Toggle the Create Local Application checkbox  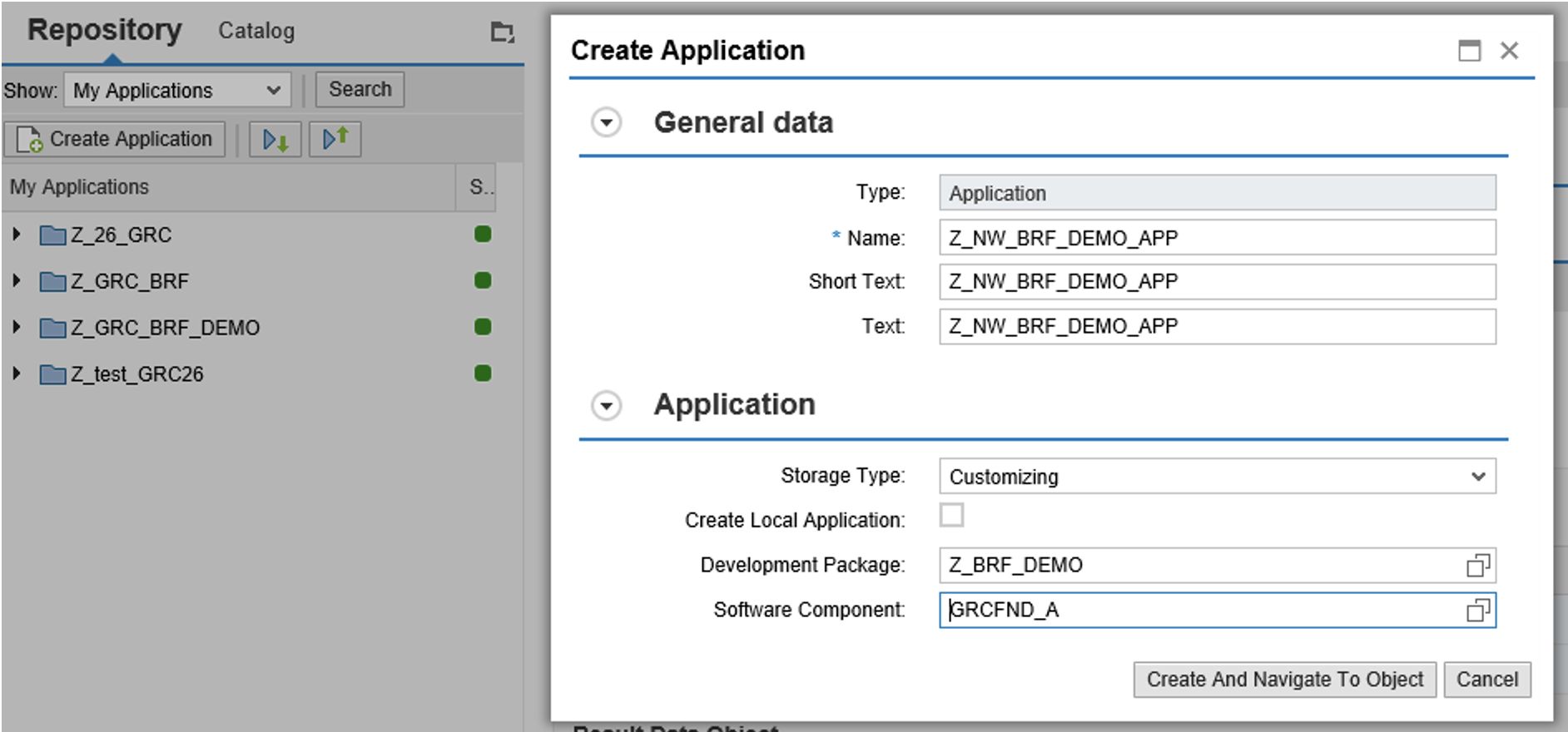[x=951, y=516]
